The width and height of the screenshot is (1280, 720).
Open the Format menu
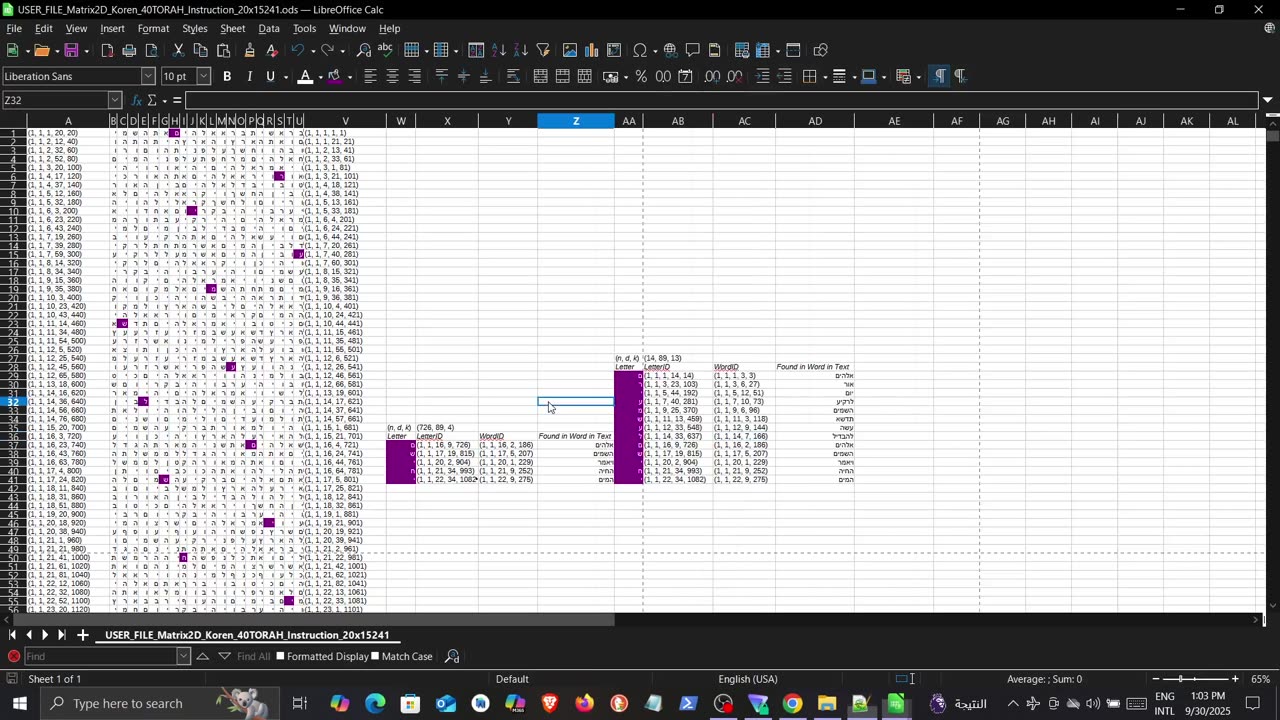[x=153, y=28]
